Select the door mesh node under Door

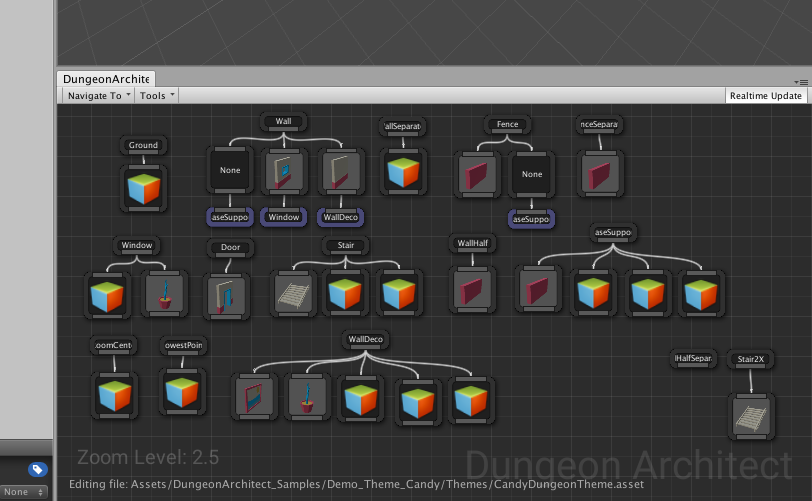227,296
